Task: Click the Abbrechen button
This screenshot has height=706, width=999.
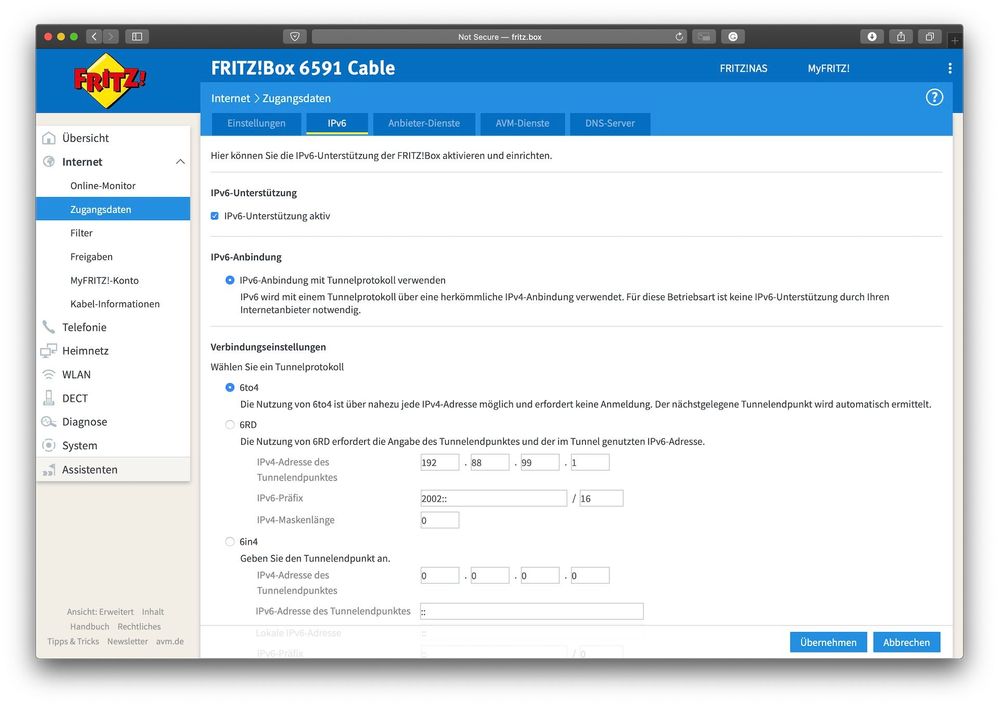Action: 906,642
